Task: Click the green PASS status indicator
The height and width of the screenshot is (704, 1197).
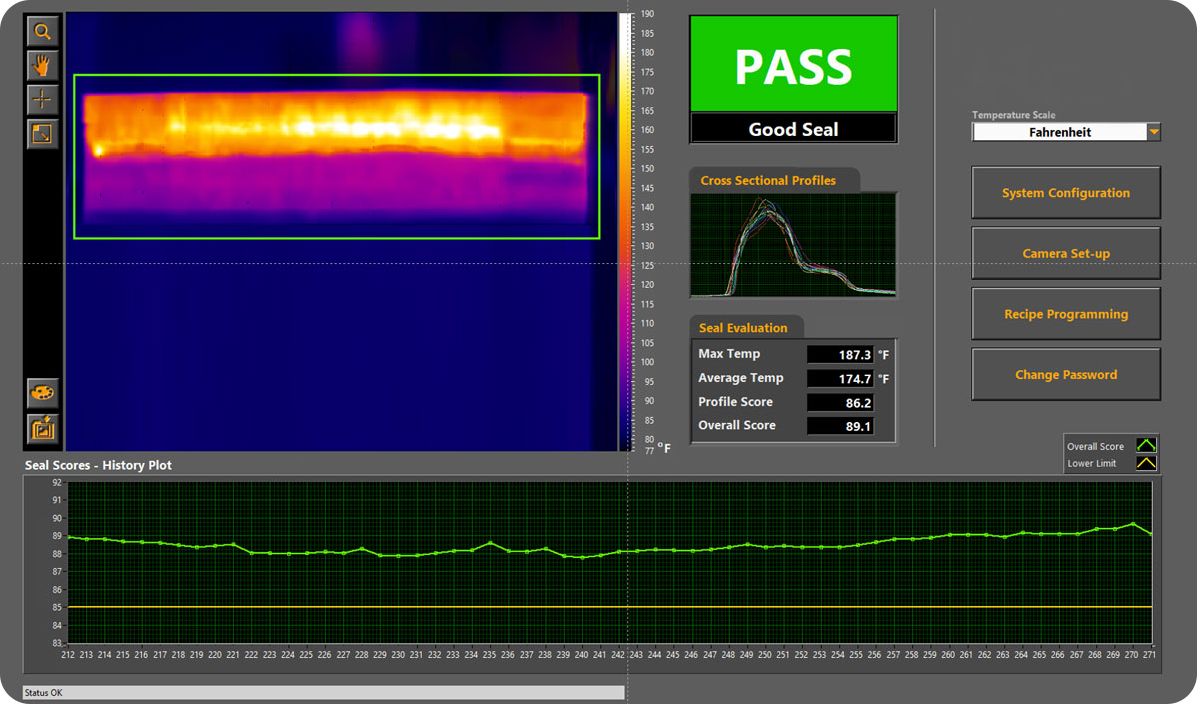Action: click(794, 66)
